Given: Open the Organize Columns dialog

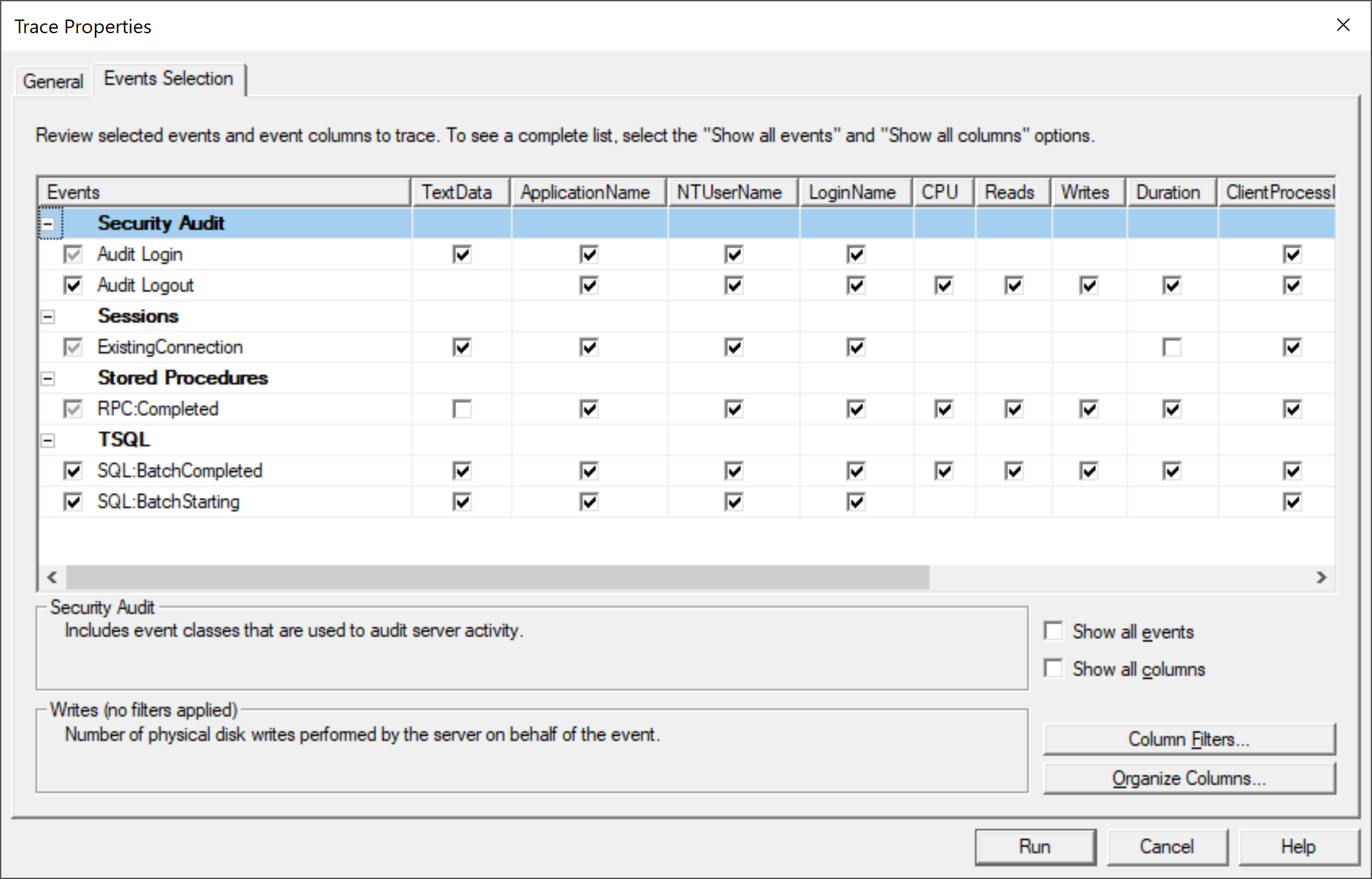Looking at the screenshot, I should 1188,778.
